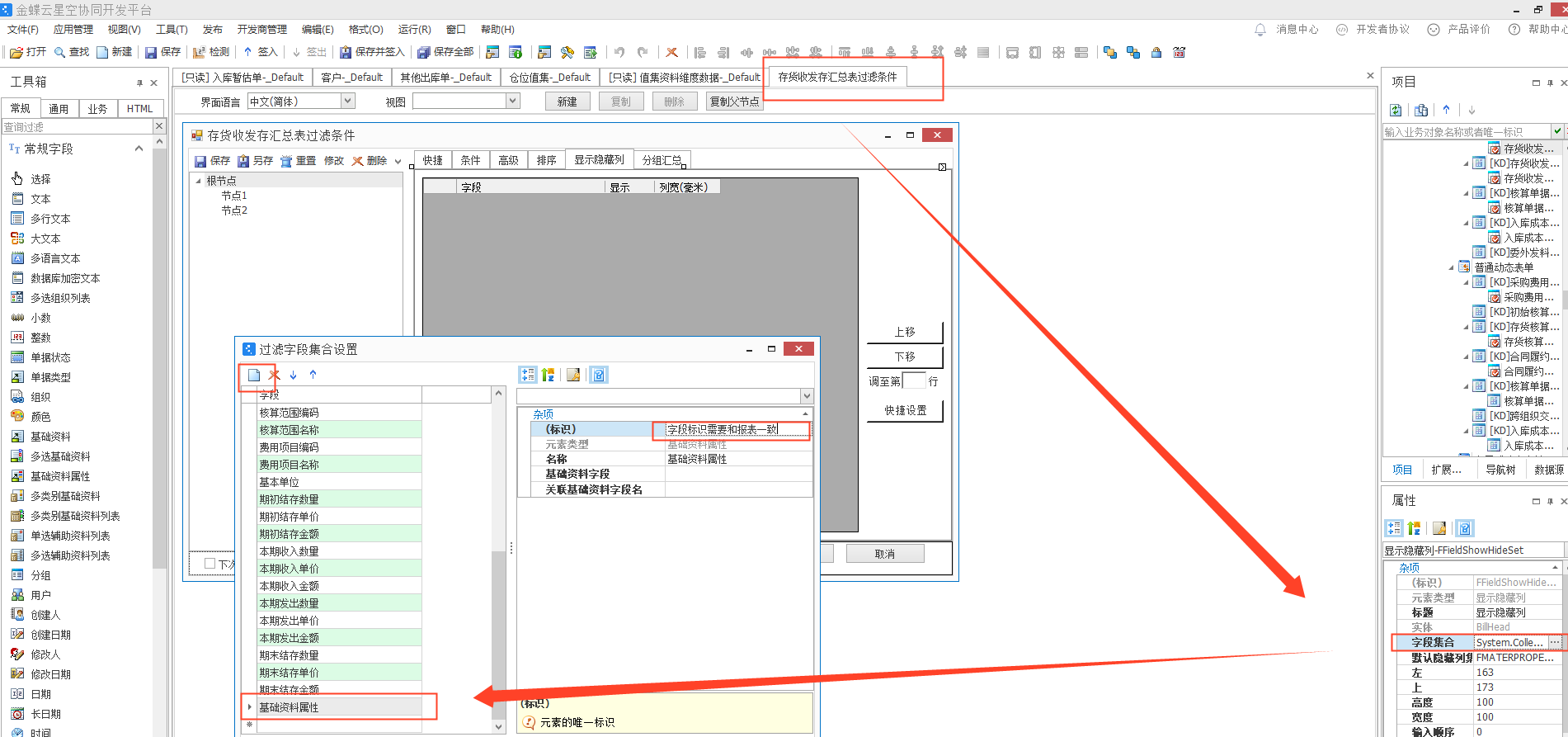Click the new-item page icon in 过滤字段集合设置
1568x737 pixels.
pos(254,376)
